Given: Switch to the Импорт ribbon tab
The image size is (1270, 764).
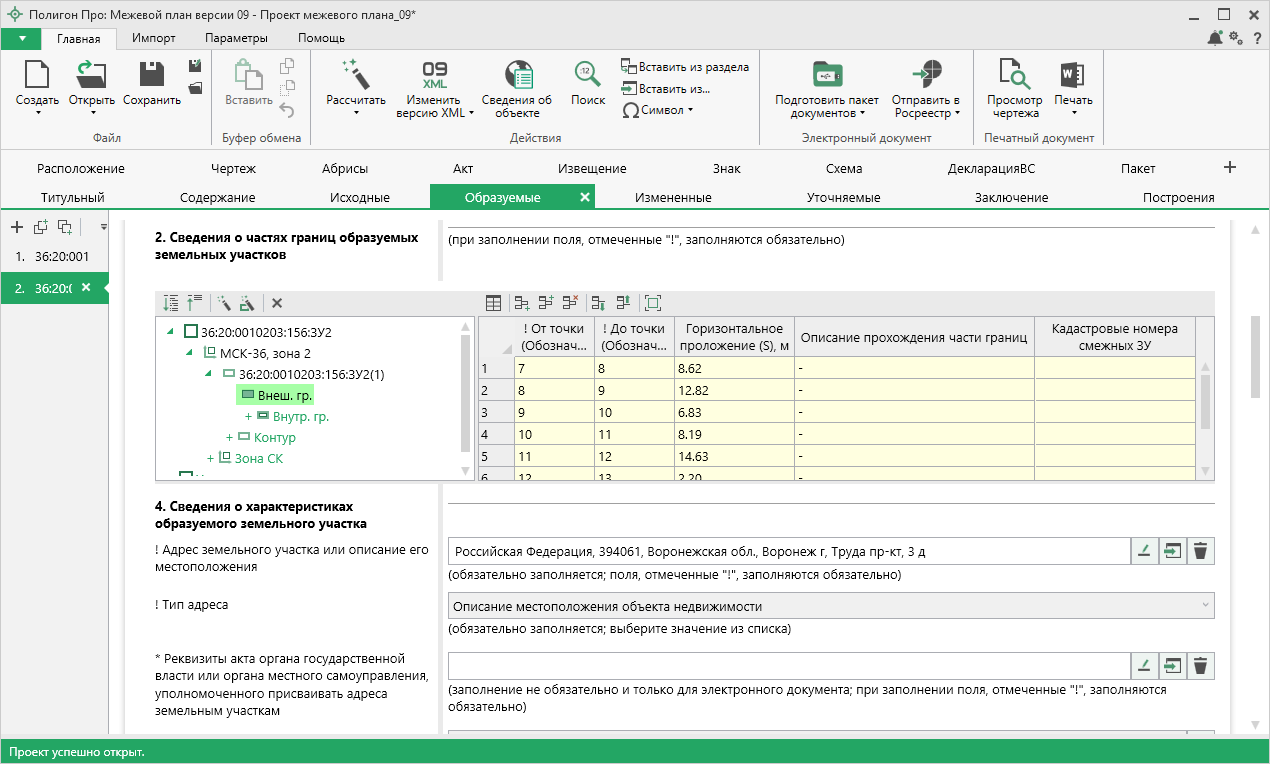Looking at the screenshot, I should pyautogui.click(x=153, y=38).
